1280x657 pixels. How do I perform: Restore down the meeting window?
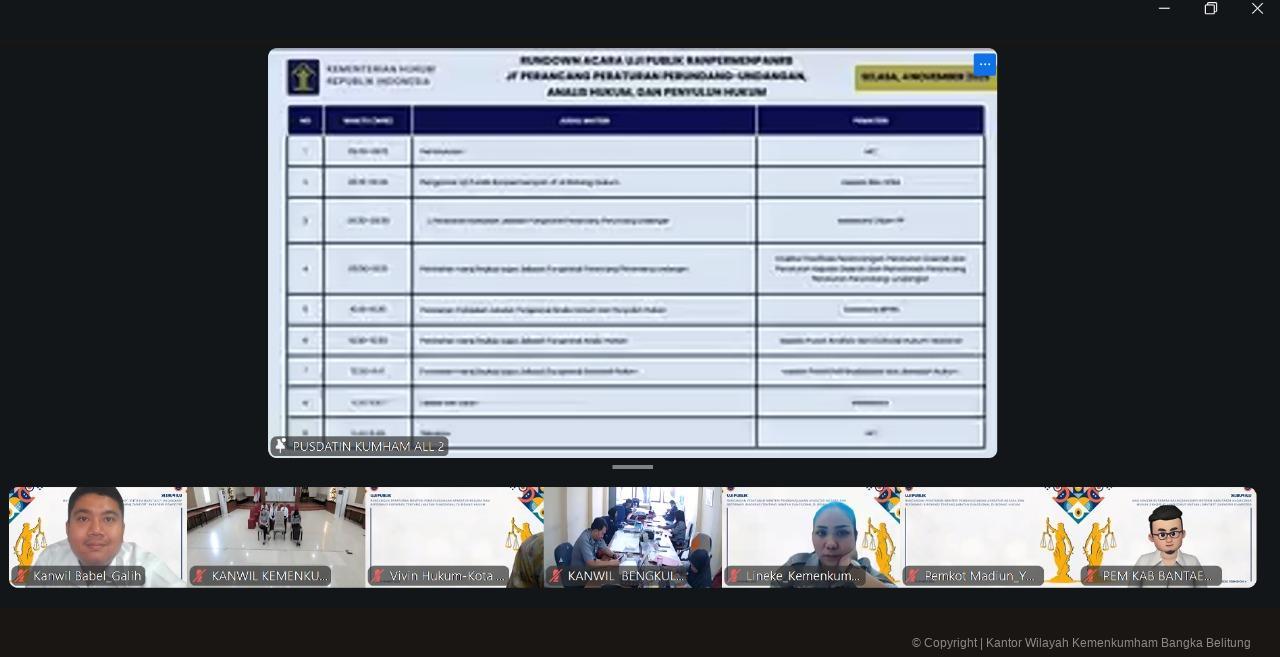pos(1211,9)
